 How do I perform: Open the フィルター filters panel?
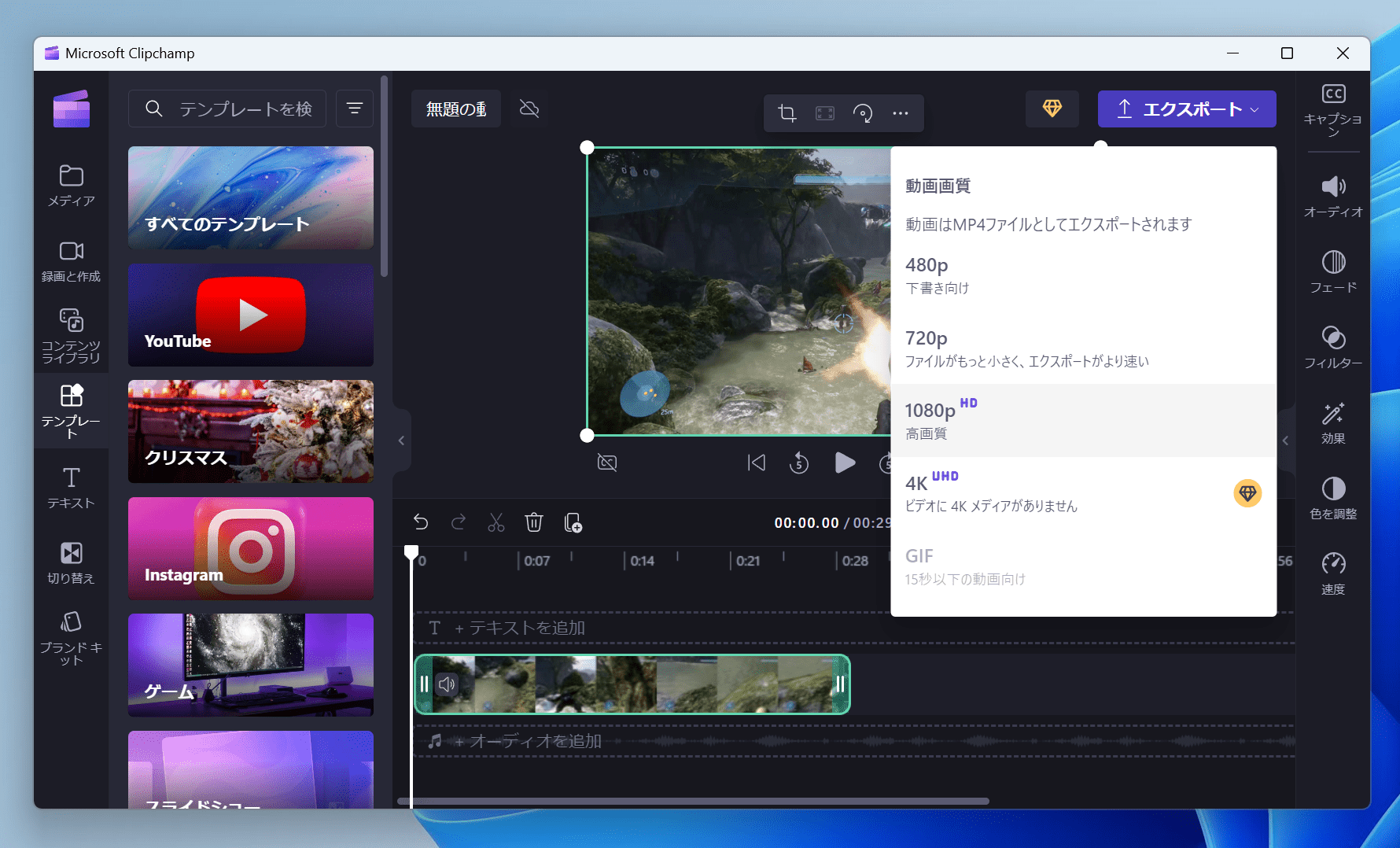[1333, 348]
